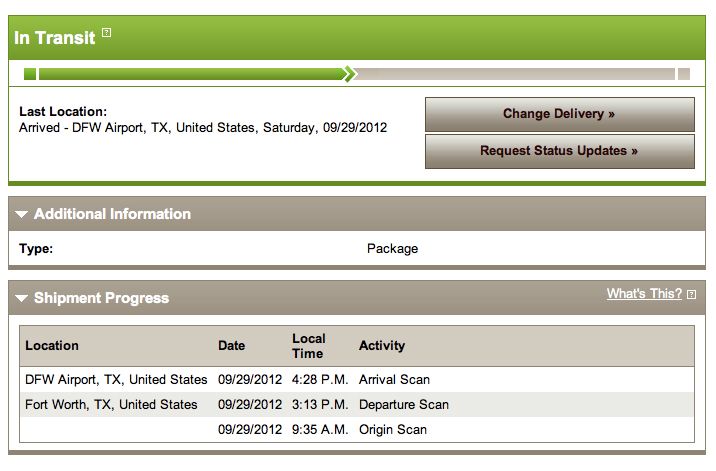Select the DFW Airport Arrival Scan row

point(357,380)
